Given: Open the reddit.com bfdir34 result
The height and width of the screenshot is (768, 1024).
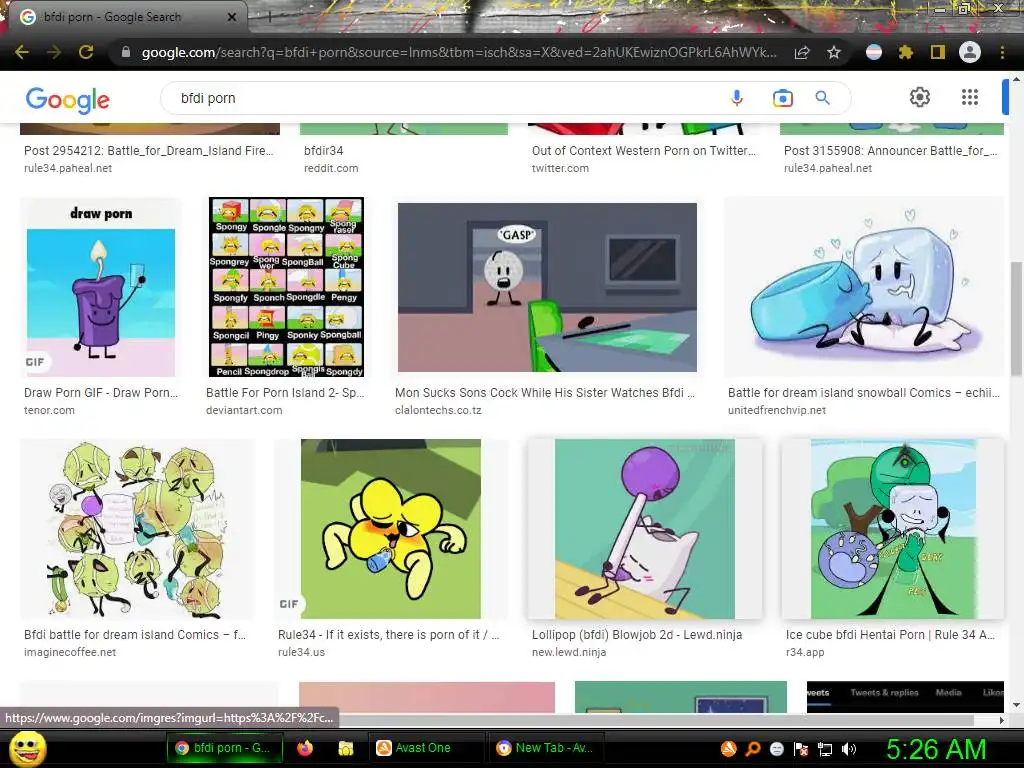Looking at the screenshot, I should tap(331, 159).
